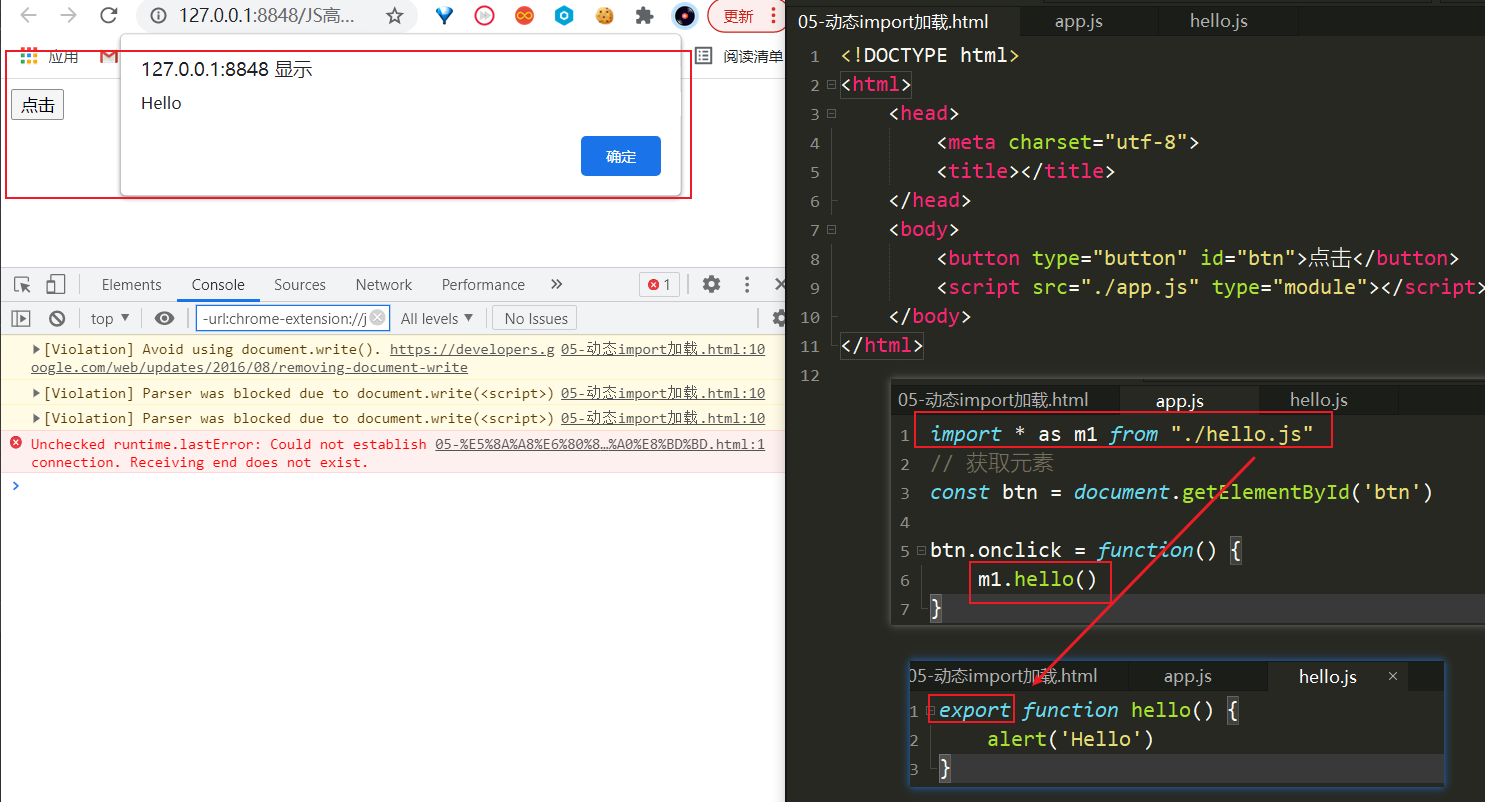Open the Apps grid shortcut in bookmarks bar
Screen dimensions: 1485x802
[29, 57]
